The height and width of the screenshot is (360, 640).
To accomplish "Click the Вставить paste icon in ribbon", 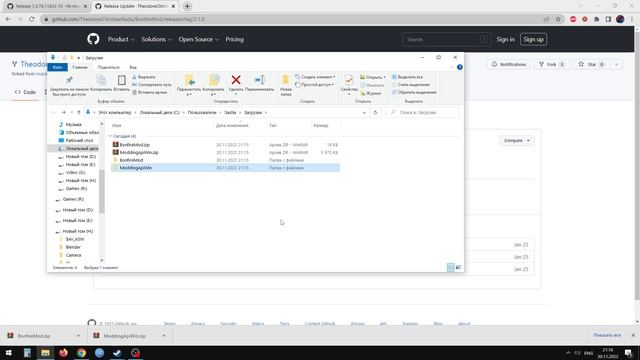I will tap(122, 80).
